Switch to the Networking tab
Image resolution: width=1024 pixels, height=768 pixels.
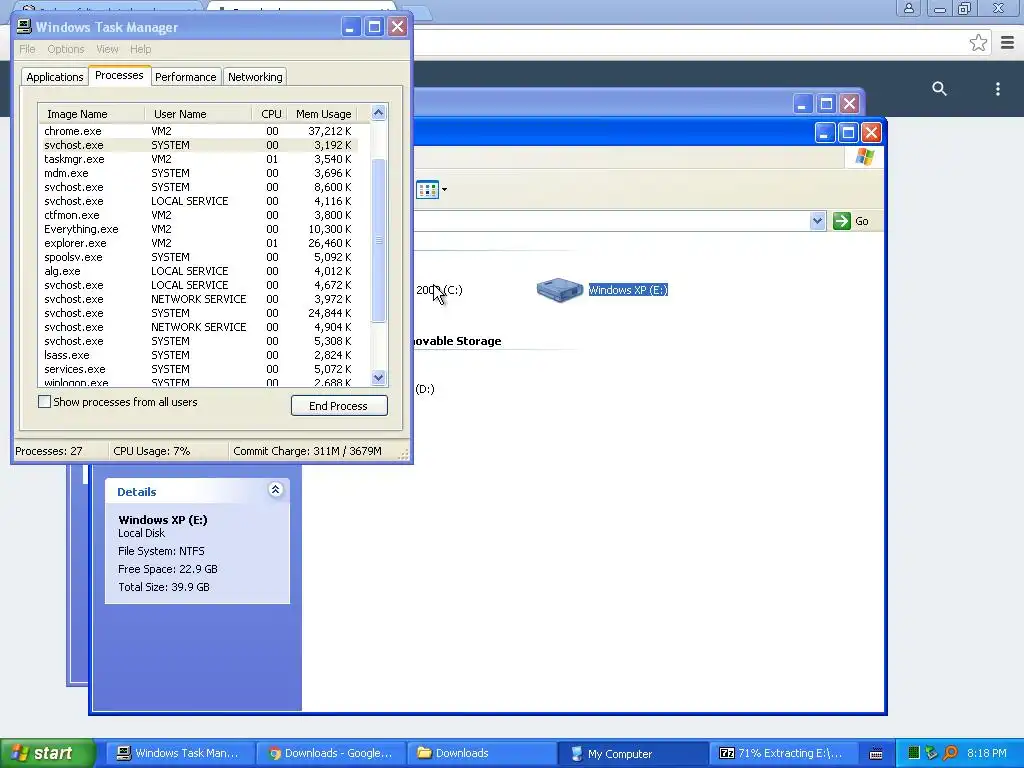[255, 77]
